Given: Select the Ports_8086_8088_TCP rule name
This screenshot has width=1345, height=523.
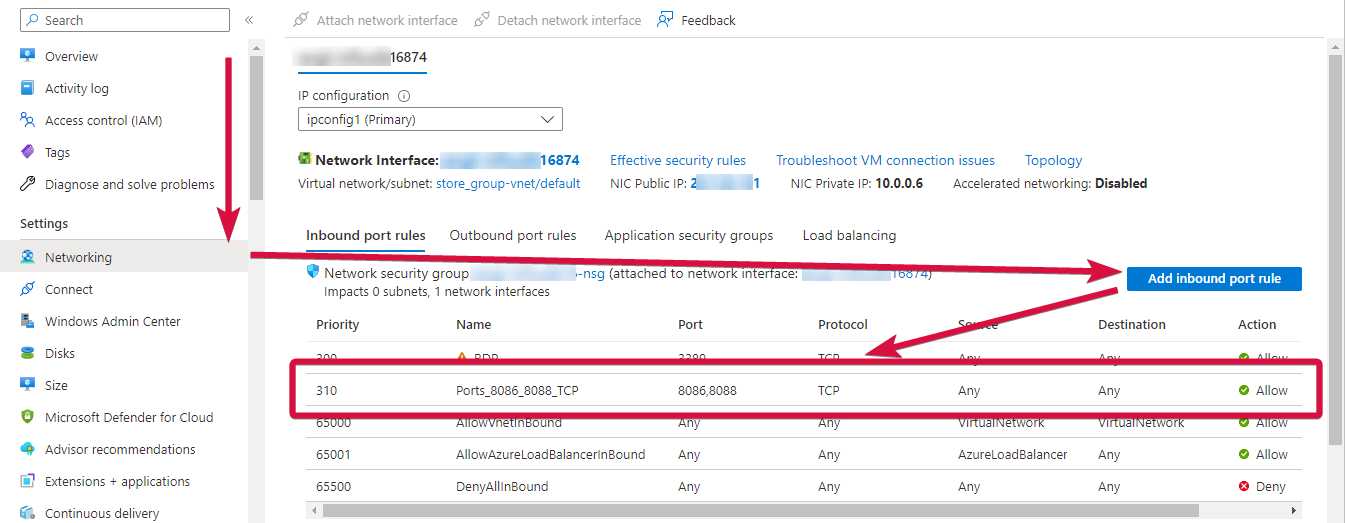Looking at the screenshot, I should [517, 391].
